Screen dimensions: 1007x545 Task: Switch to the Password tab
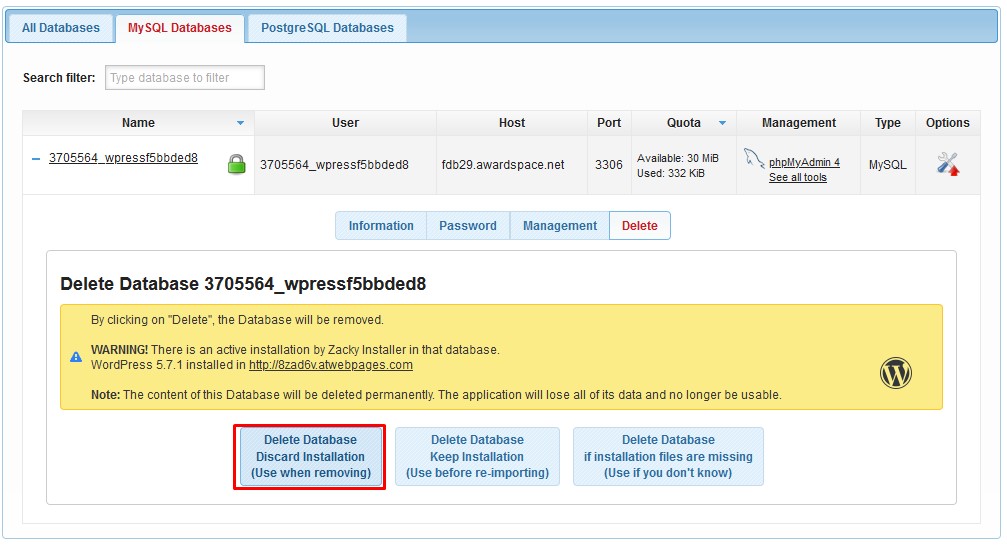click(468, 225)
